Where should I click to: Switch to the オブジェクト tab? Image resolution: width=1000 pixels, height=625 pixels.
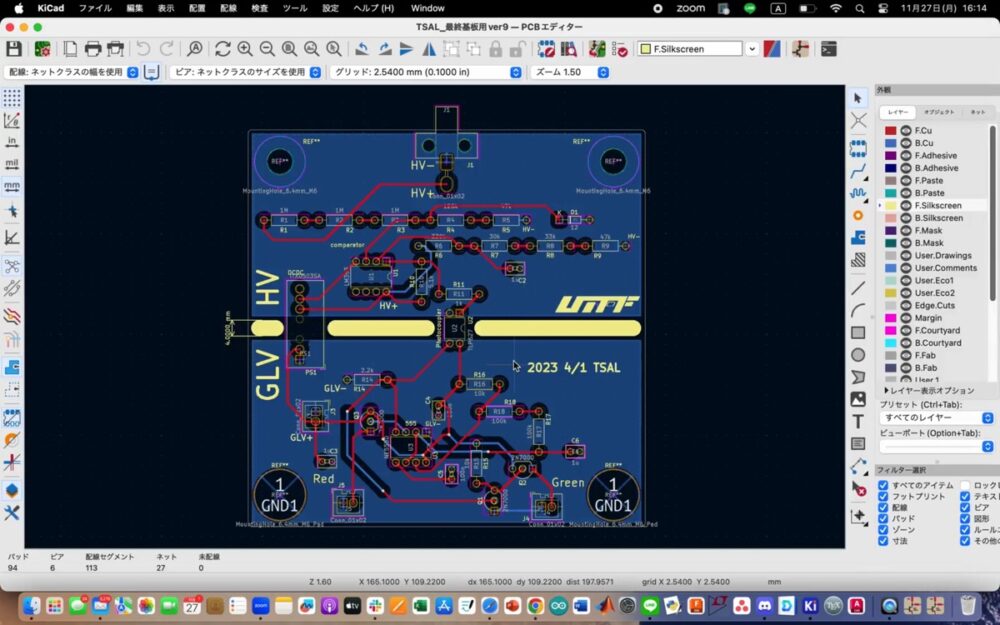coord(939,112)
